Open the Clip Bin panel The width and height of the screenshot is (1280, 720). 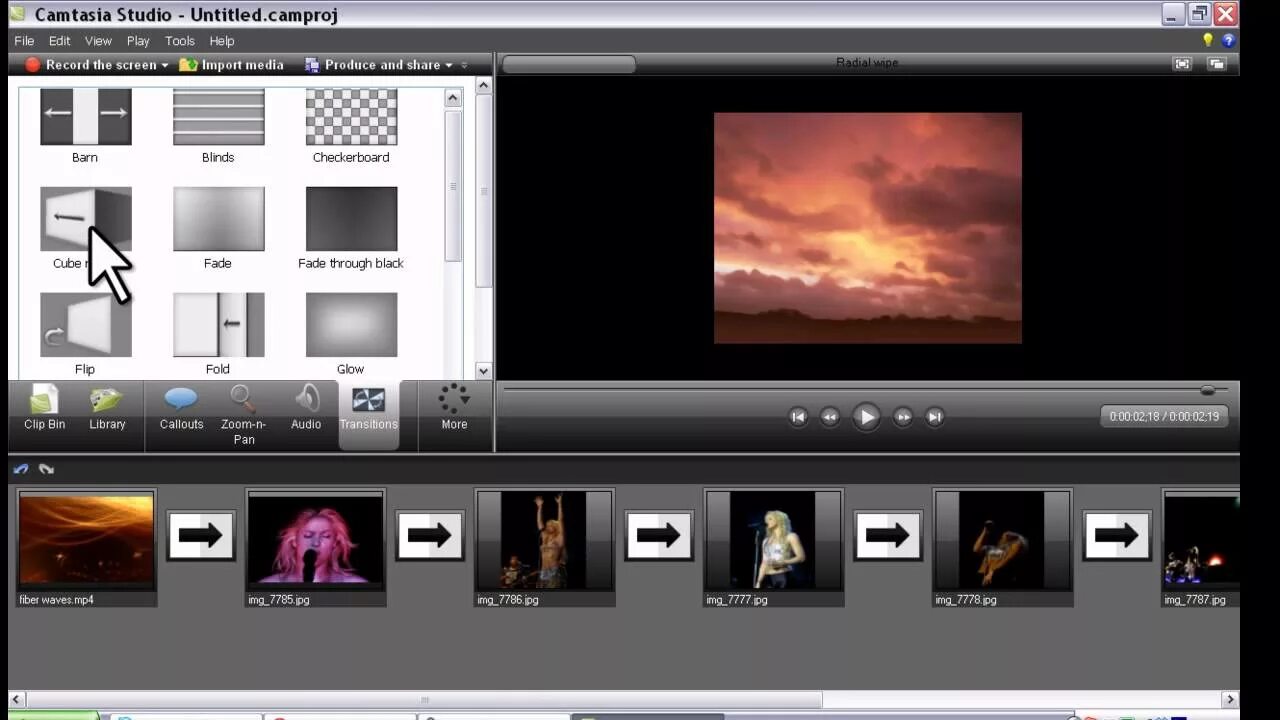(x=44, y=407)
